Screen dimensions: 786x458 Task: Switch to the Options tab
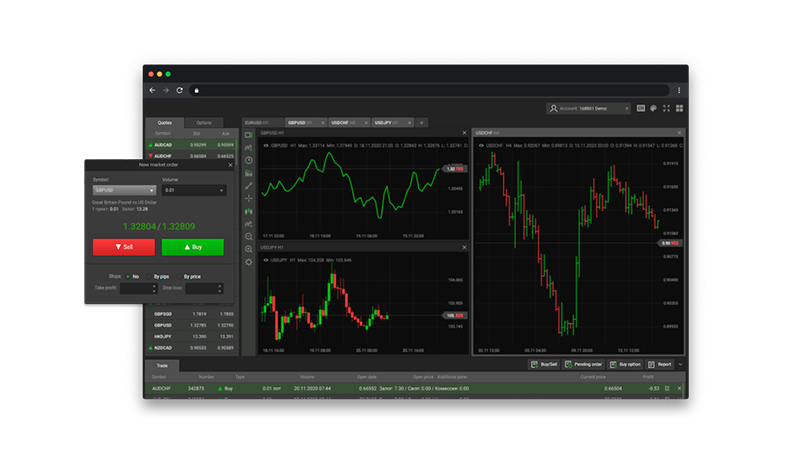pos(203,122)
